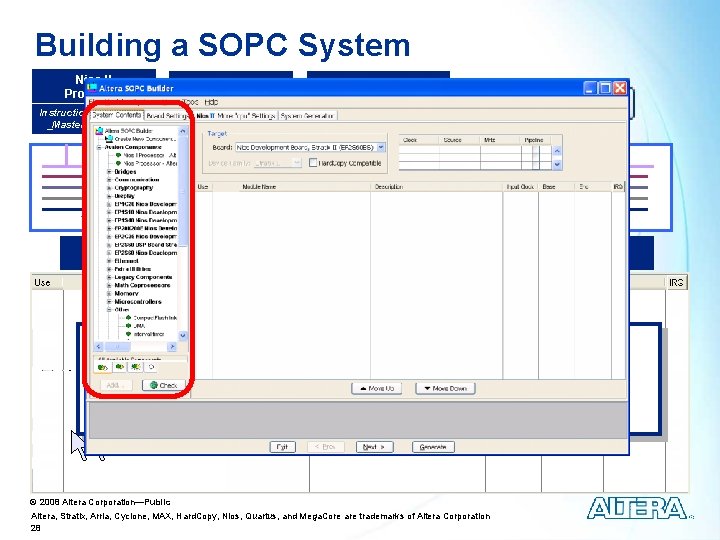Select the Legacy Components tree item
Image resolution: width=720 pixels, height=540 pixels.
143,277
